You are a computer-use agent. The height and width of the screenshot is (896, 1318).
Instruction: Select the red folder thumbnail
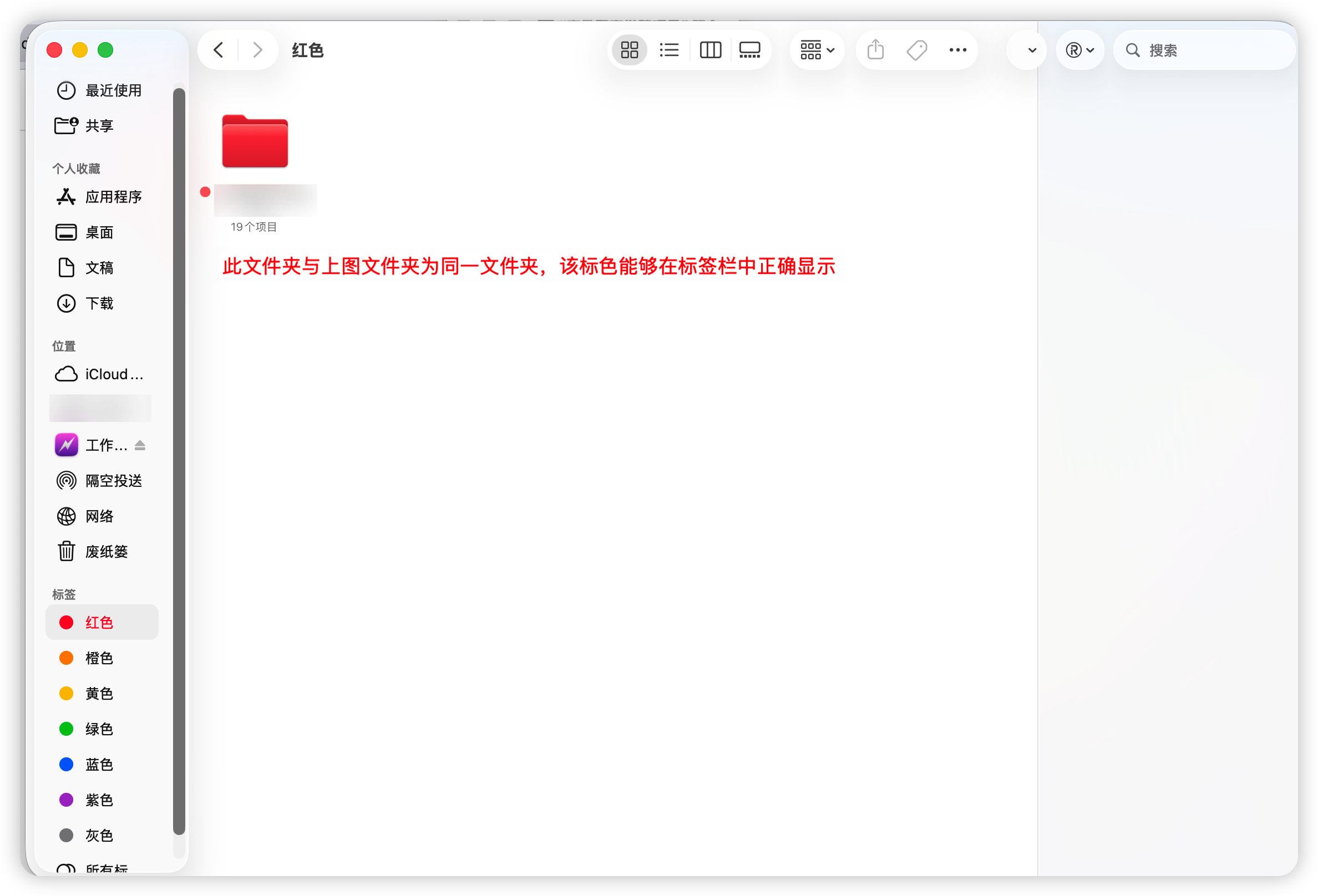click(255, 142)
